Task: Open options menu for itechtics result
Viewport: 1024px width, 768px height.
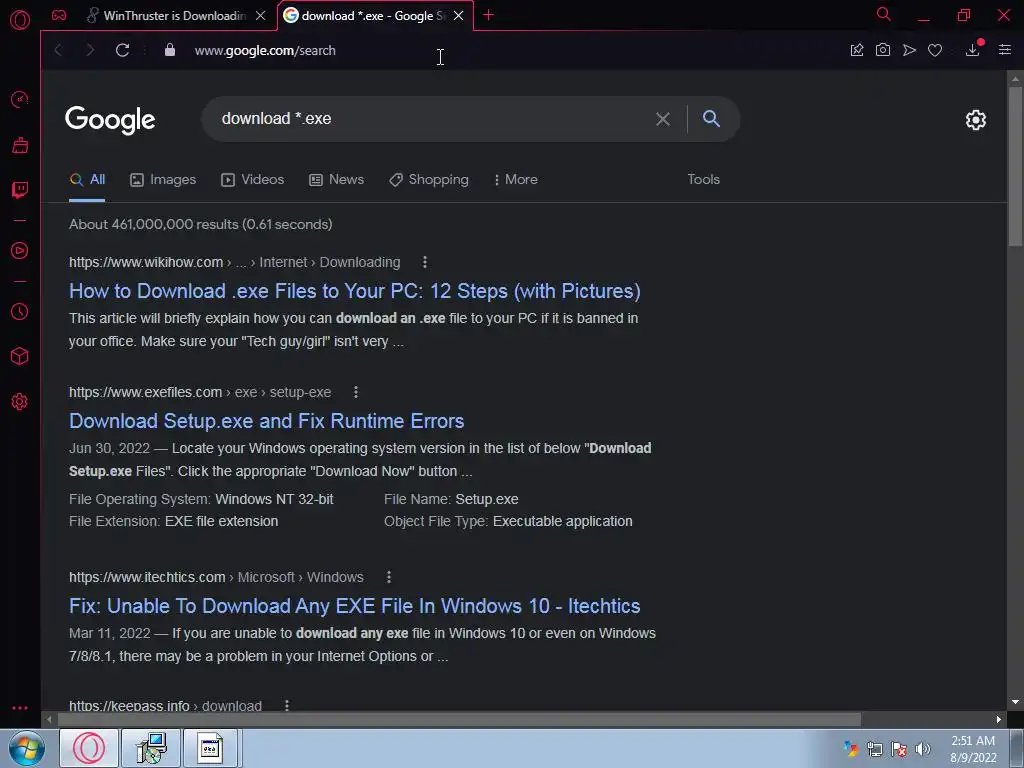Action: [389, 577]
